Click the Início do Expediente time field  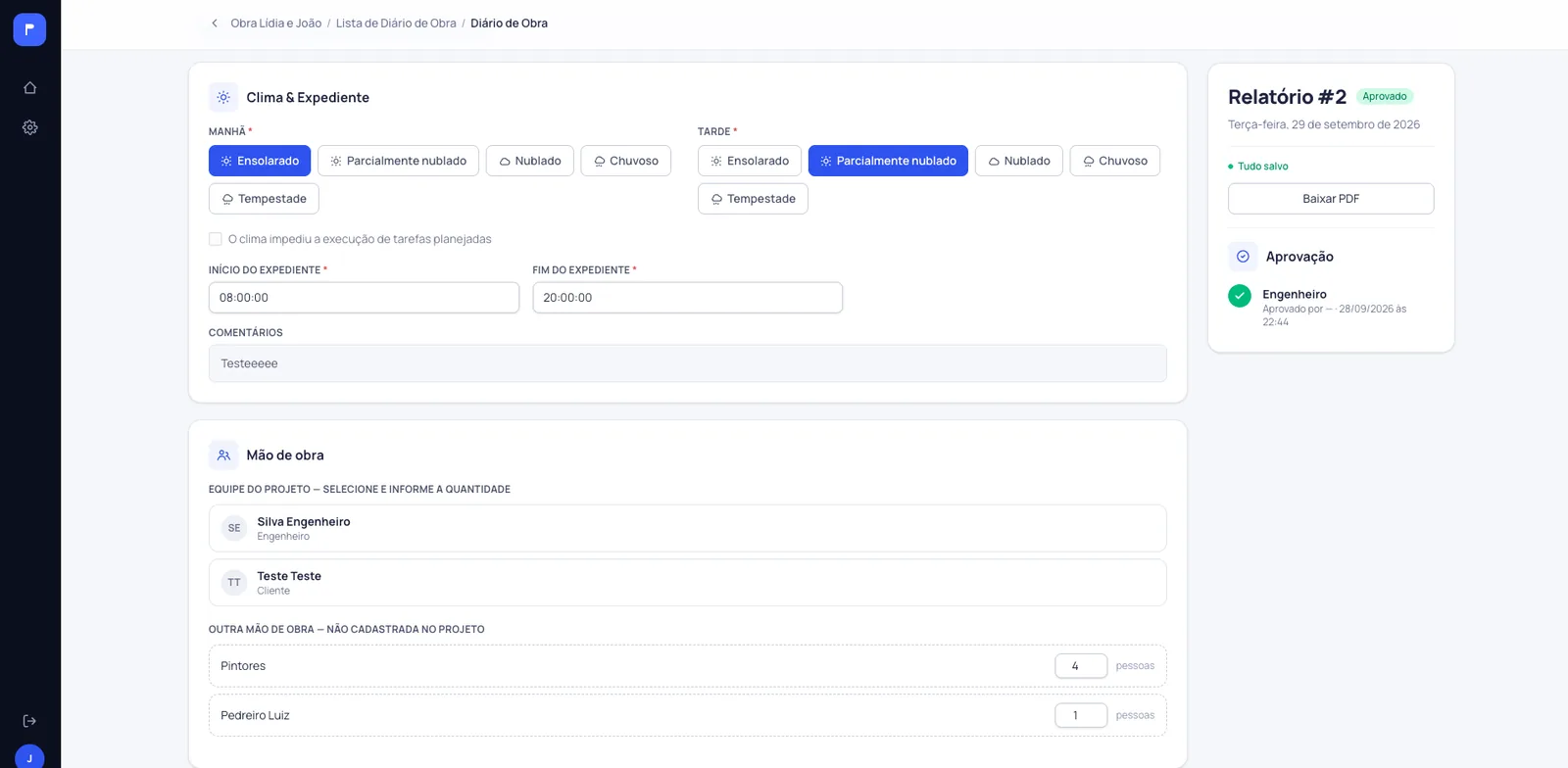[364, 298]
